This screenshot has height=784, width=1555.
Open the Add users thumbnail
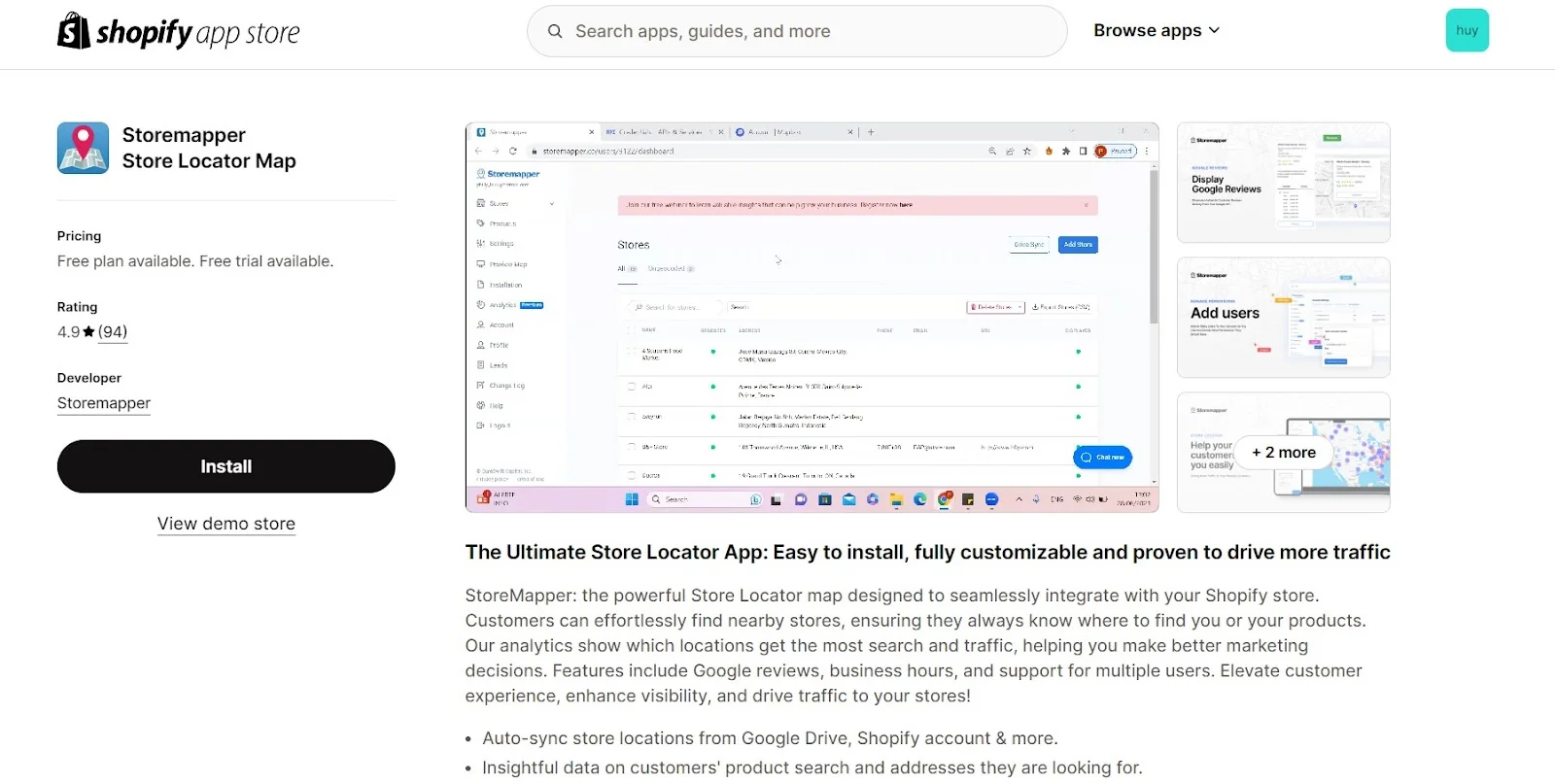pos(1284,318)
